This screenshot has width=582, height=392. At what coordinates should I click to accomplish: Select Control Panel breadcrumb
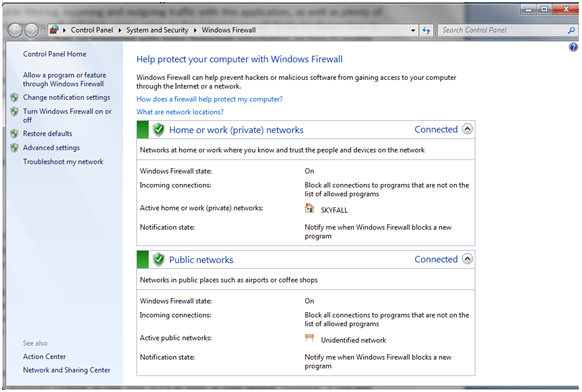point(92,30)
